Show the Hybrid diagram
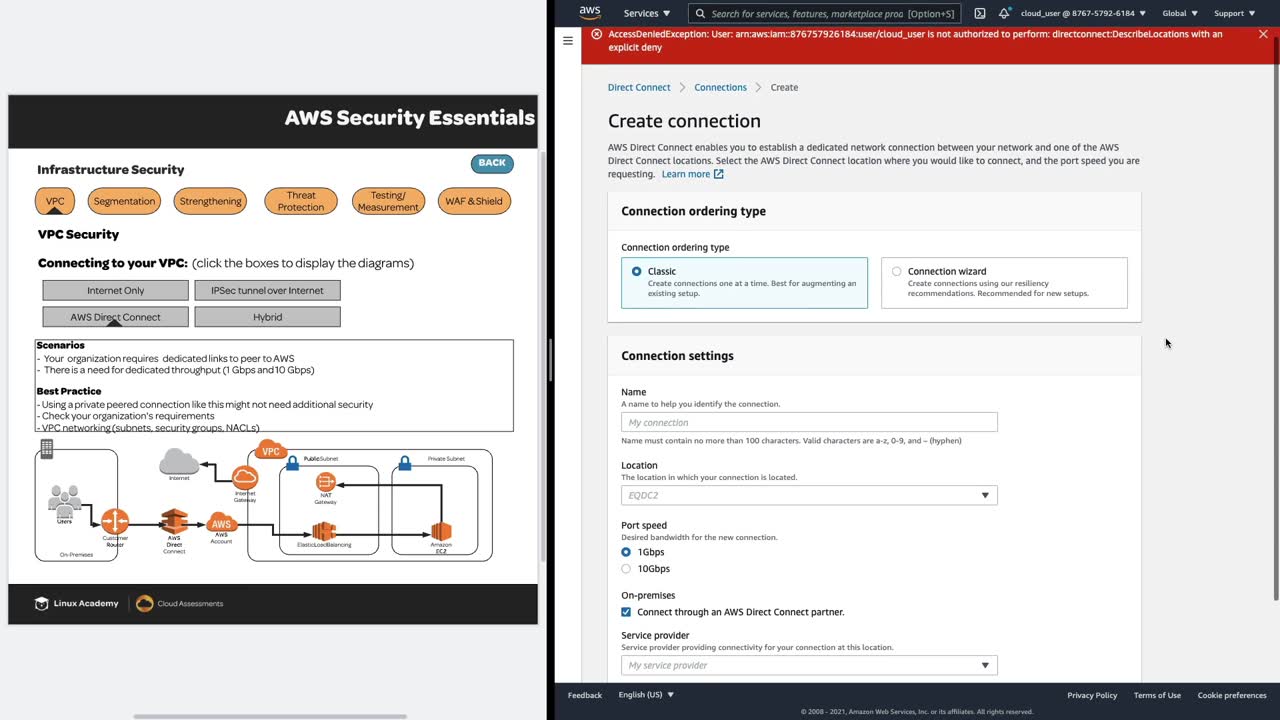This screenshot has width=1280, height=720. (x=267, y=317)
